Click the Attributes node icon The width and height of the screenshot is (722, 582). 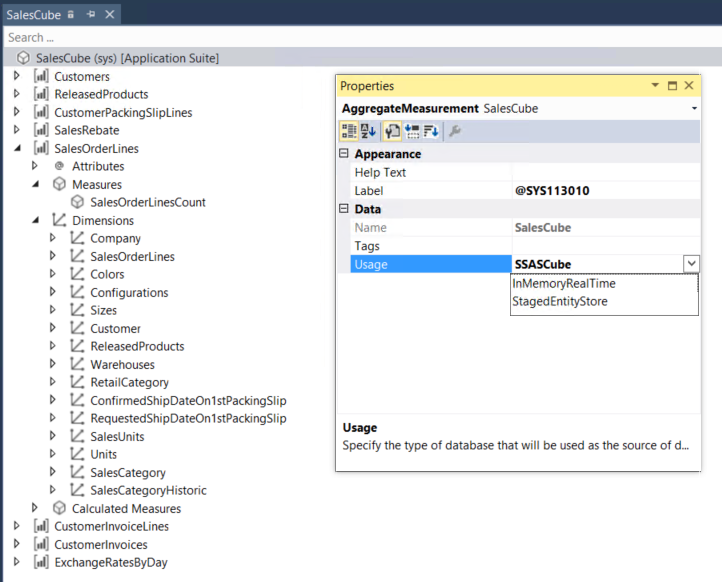tap(59, 167)
